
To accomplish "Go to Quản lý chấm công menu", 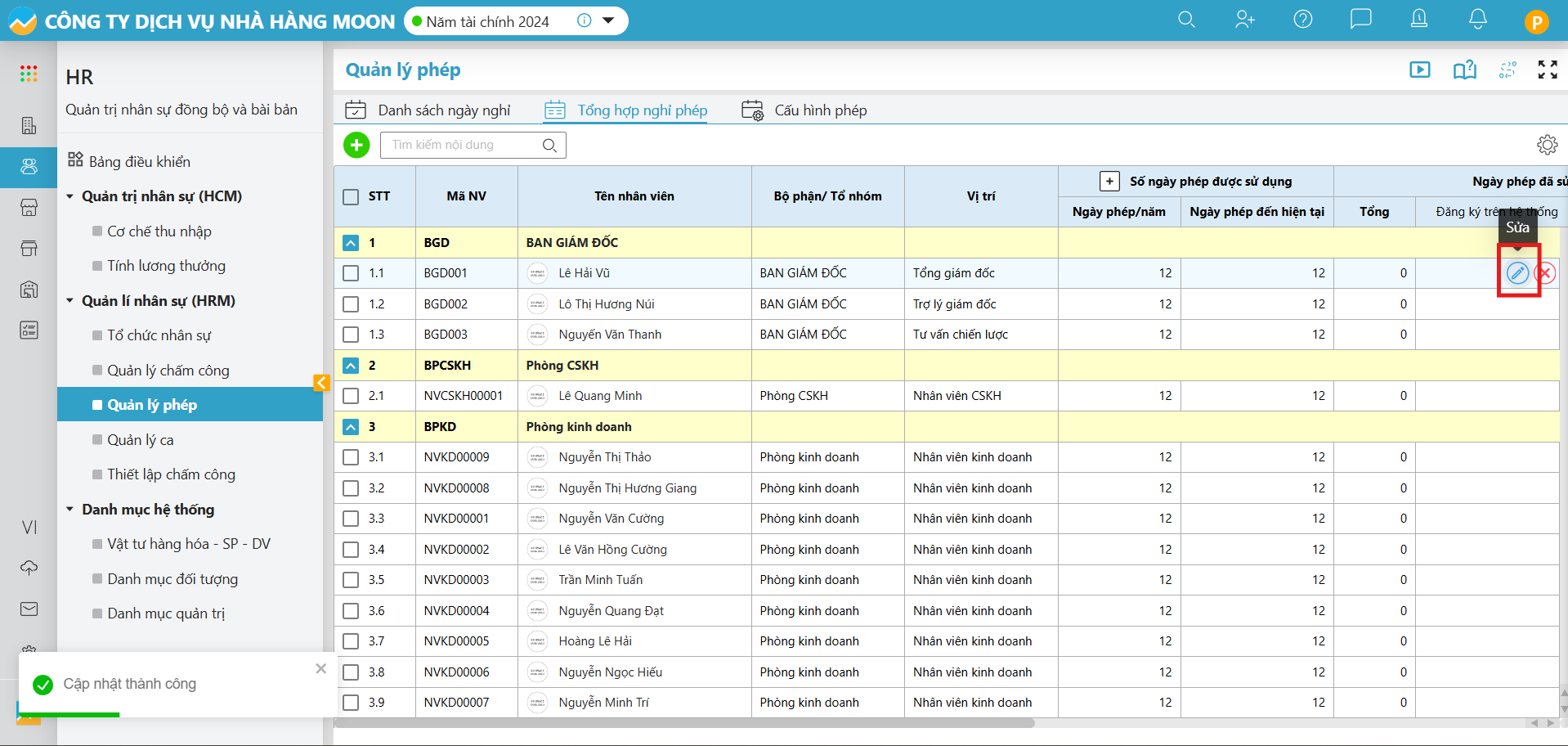I will click(168, 371).
